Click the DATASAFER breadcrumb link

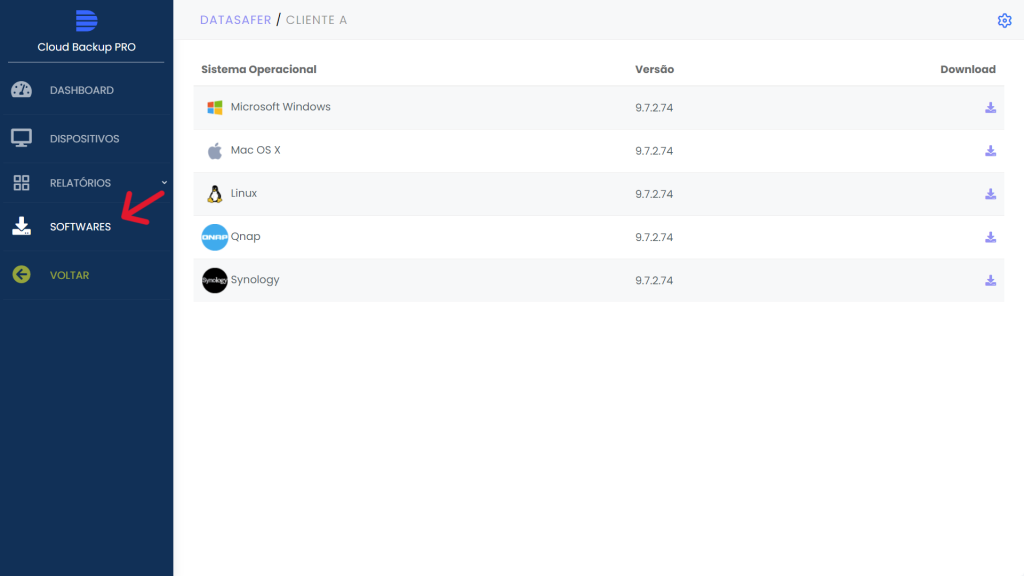(235, 20)
